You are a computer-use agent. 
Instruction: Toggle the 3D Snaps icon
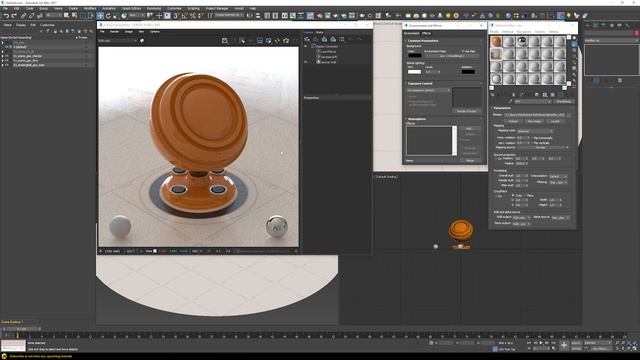click(x=176, y=16)
